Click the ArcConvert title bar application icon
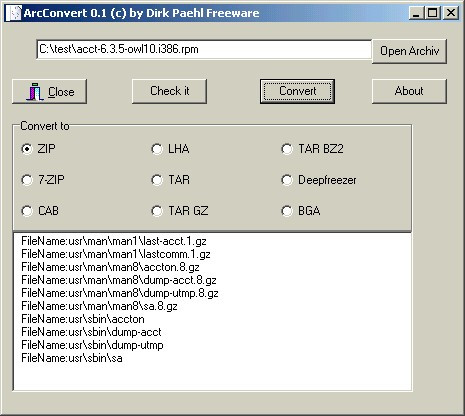The height and width of the screenshot is (416, 465). coord(14,13)
